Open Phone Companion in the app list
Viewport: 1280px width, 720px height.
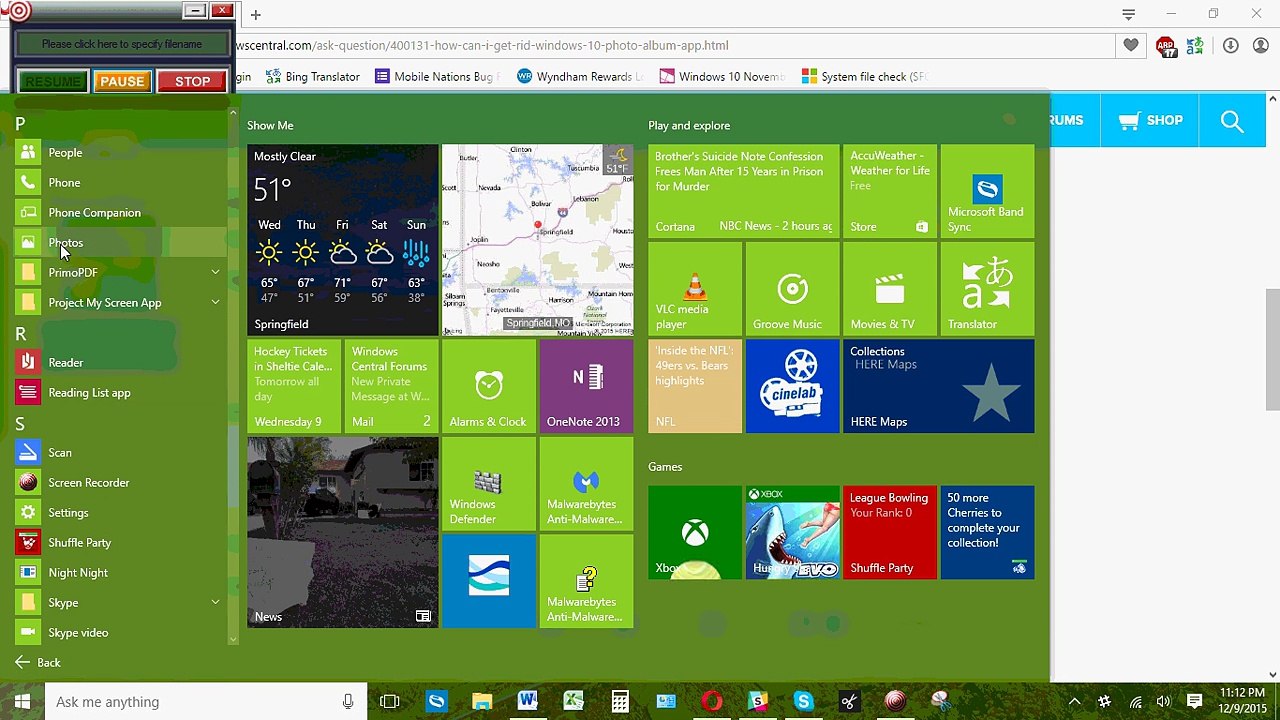[120, 213]
